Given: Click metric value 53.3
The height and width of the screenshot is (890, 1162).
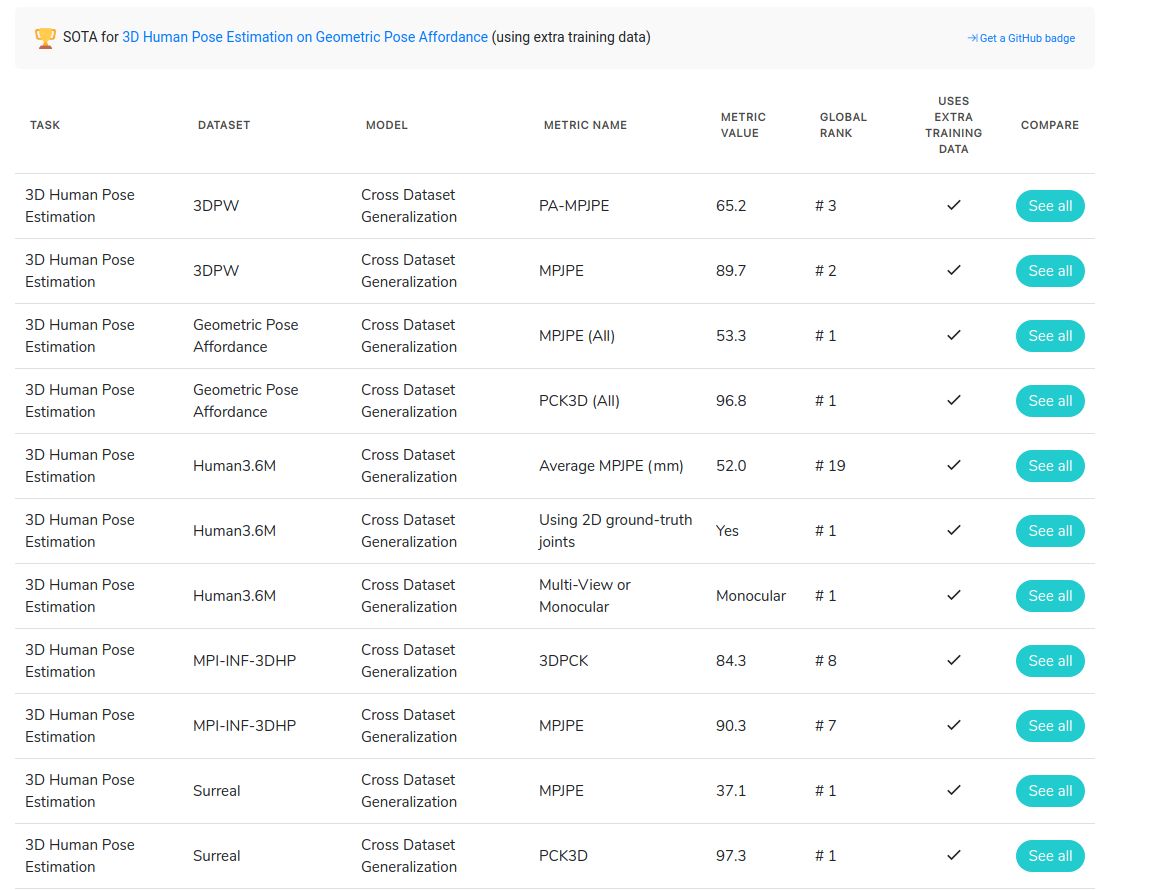Looking at the screenshot, I should click(x=731, y=336).
